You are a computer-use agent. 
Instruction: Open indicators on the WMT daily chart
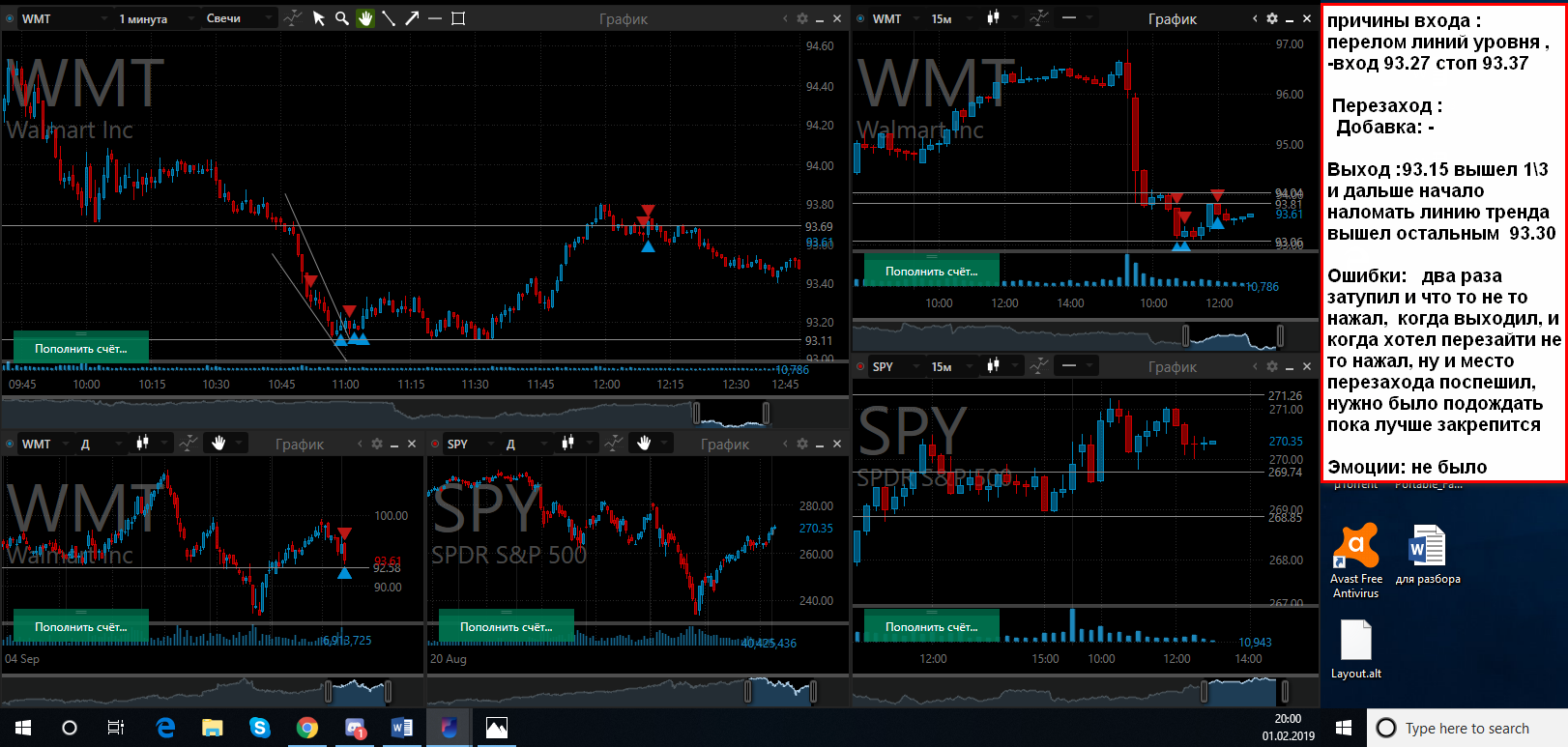pos(188,444)
